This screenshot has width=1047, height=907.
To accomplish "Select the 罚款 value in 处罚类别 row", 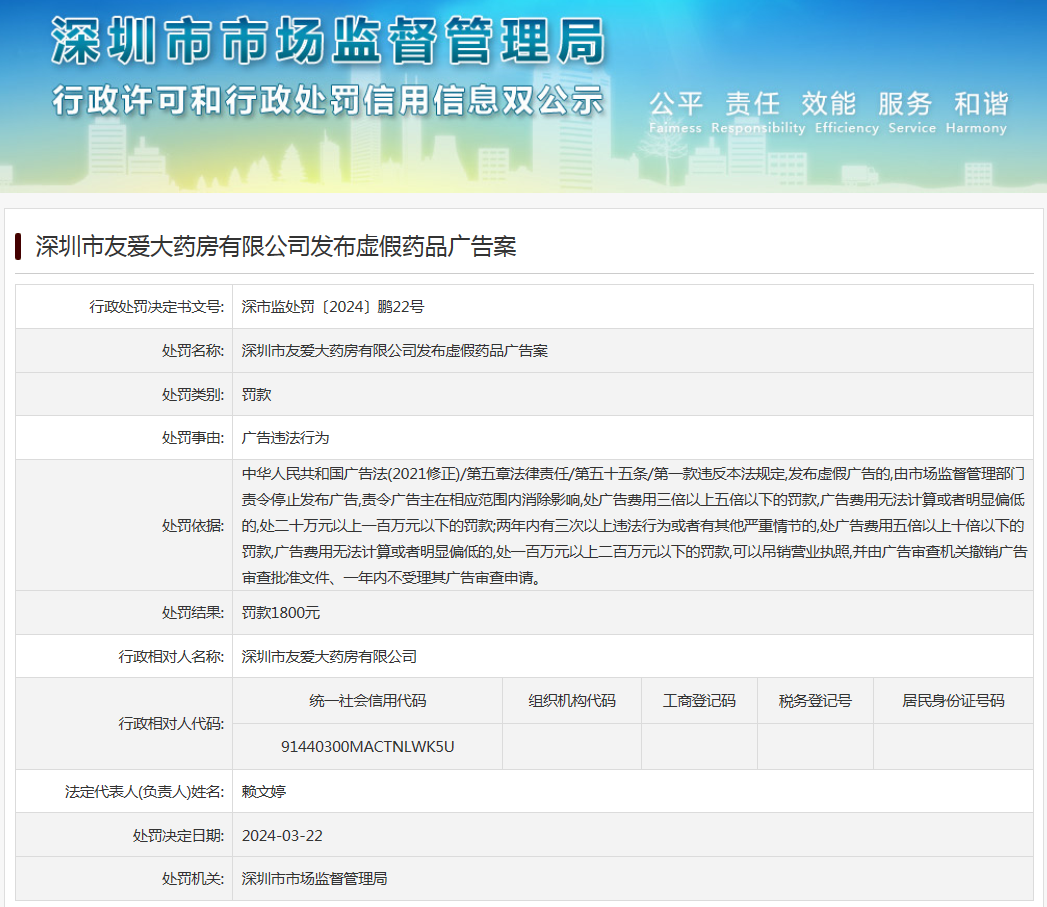I will click(256, 395).
